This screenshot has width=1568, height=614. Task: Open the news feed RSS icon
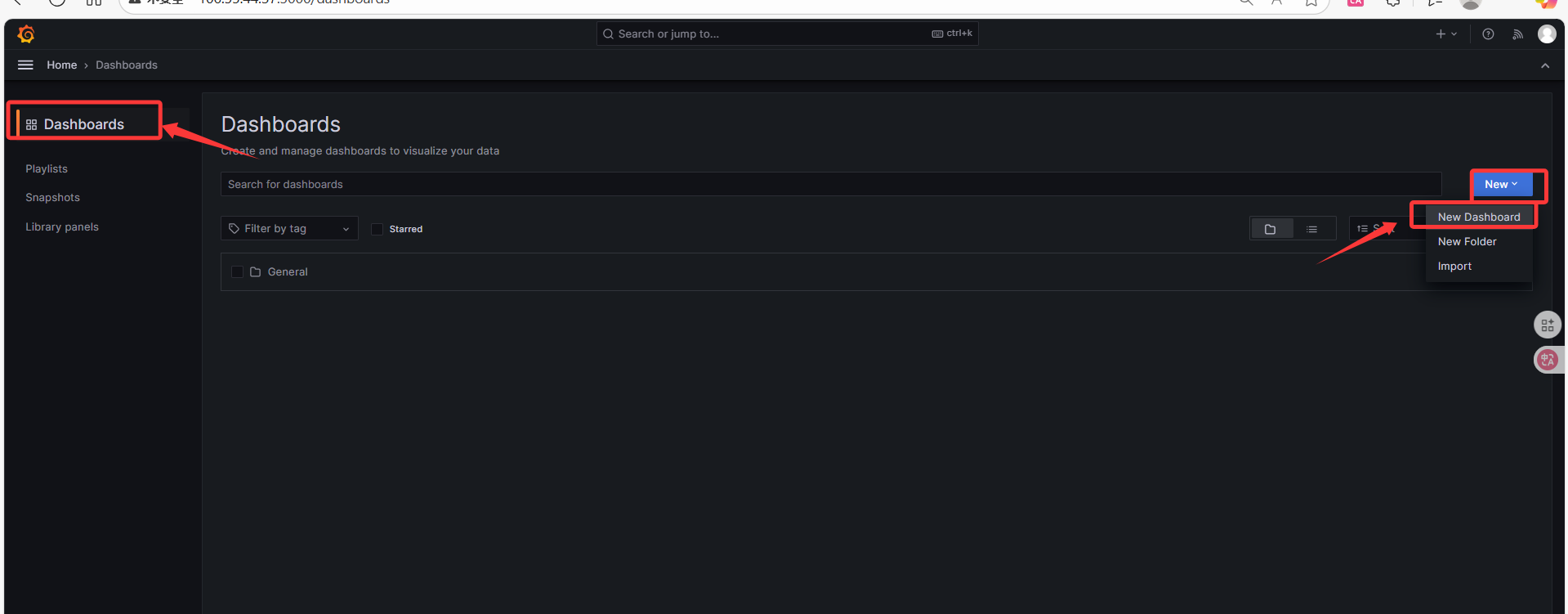1517,34
